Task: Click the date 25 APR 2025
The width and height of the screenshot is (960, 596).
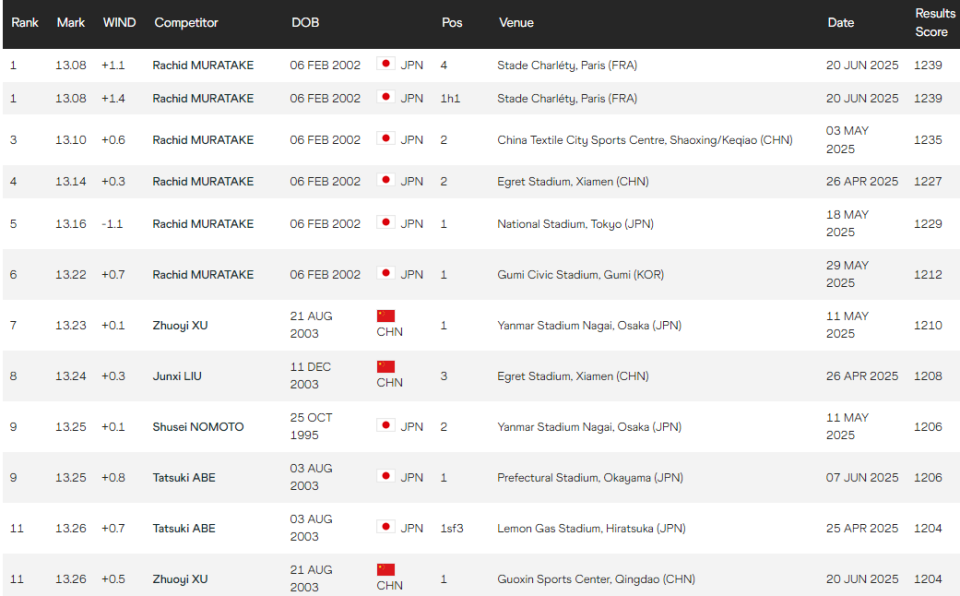Action: [x=862, y=528]
